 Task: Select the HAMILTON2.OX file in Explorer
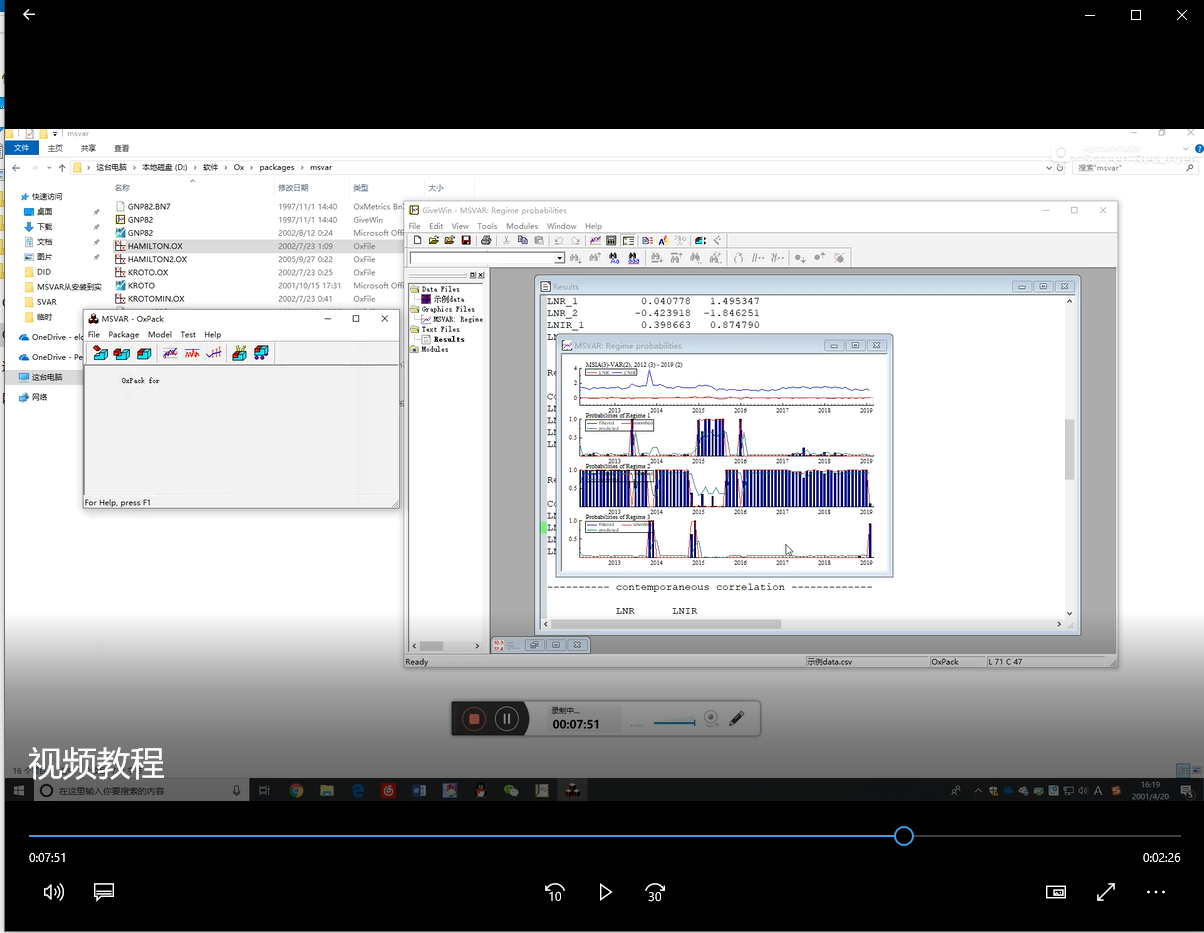[157, 259]
